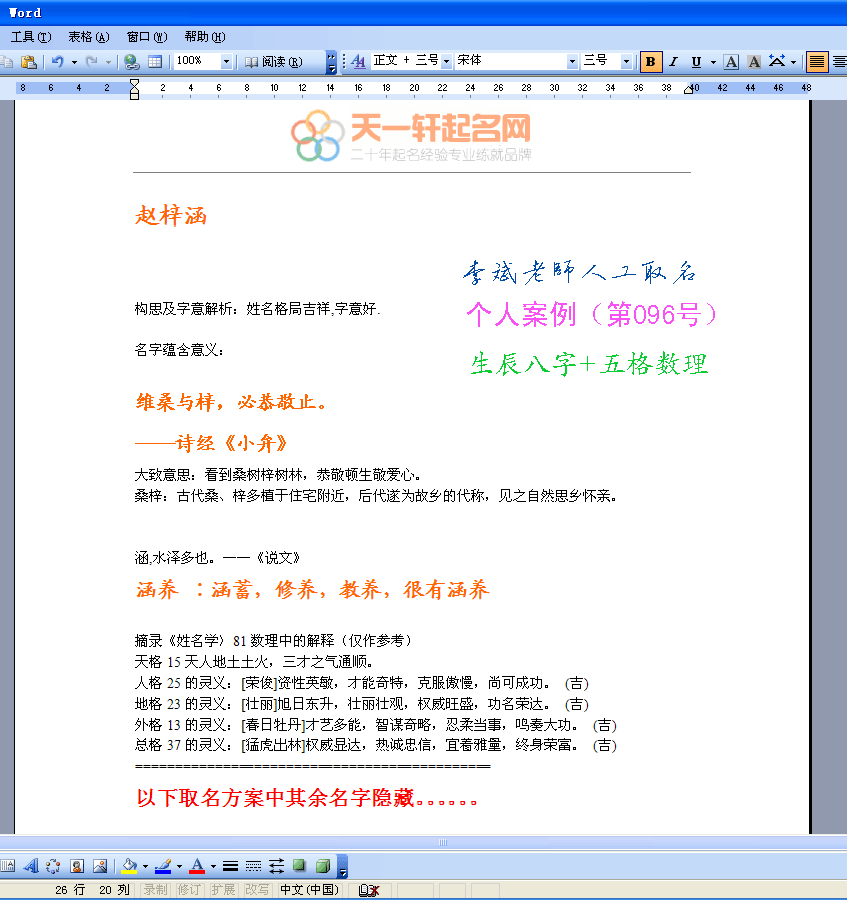Click the Arrow Style icon
This screenshot has height=900, width=847.
(276, 866)
